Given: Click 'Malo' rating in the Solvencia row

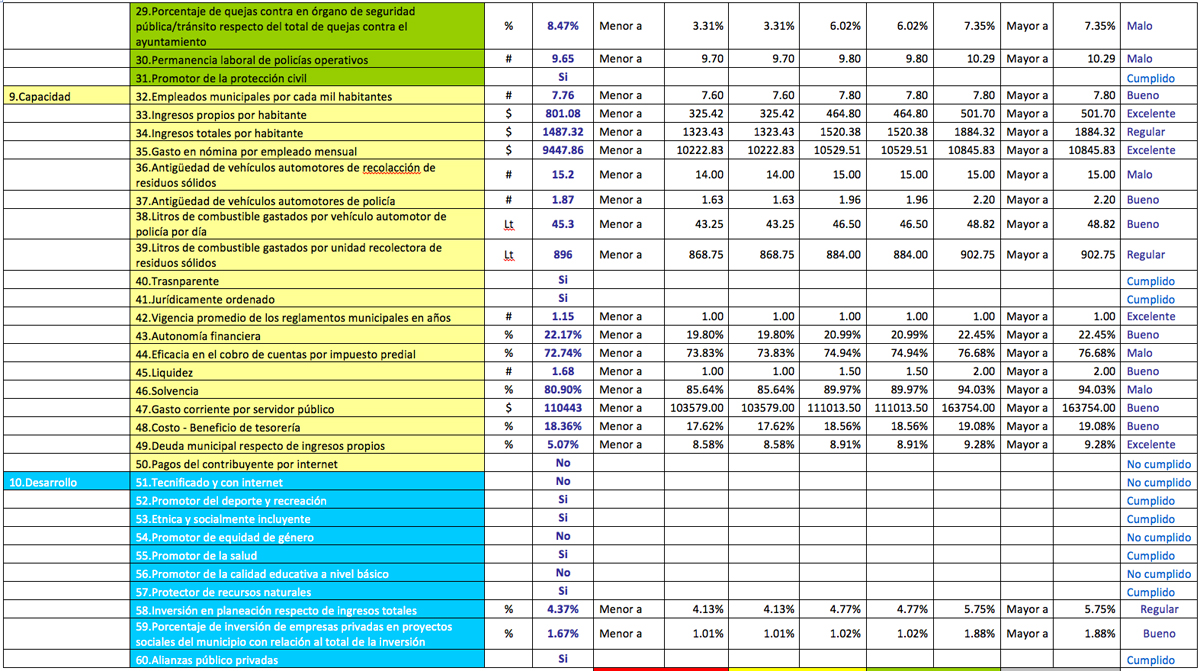Looking at the screenshot, I should pos(1139,390).
